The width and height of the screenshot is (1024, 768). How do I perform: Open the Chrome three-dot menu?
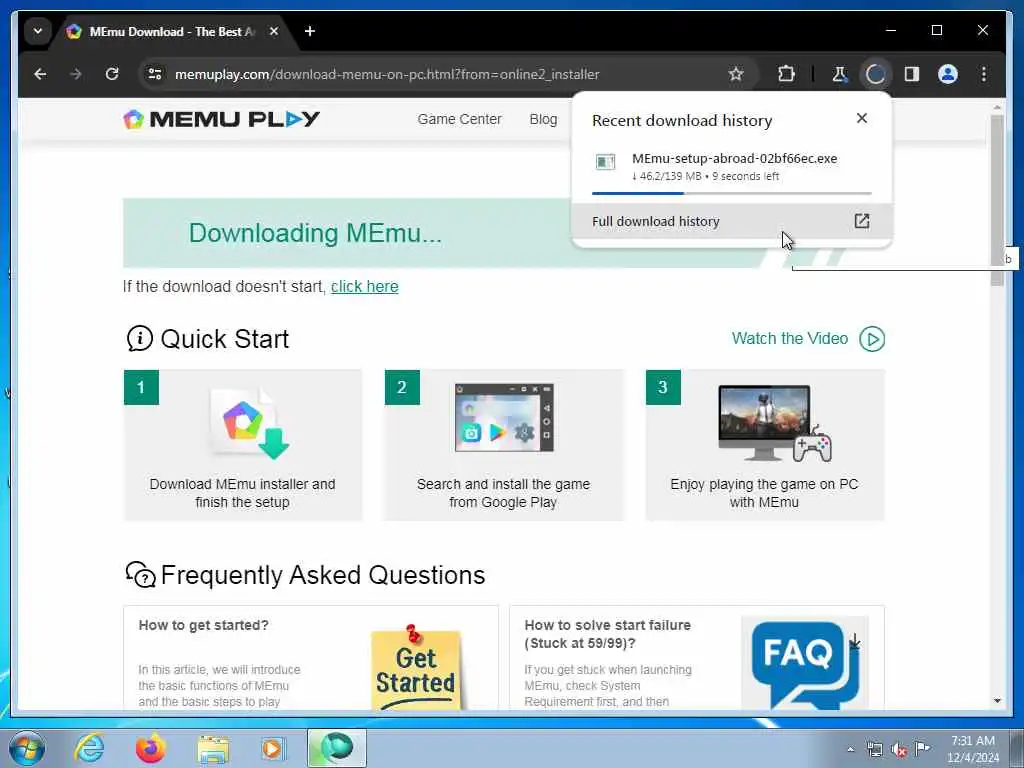point(984,74)
